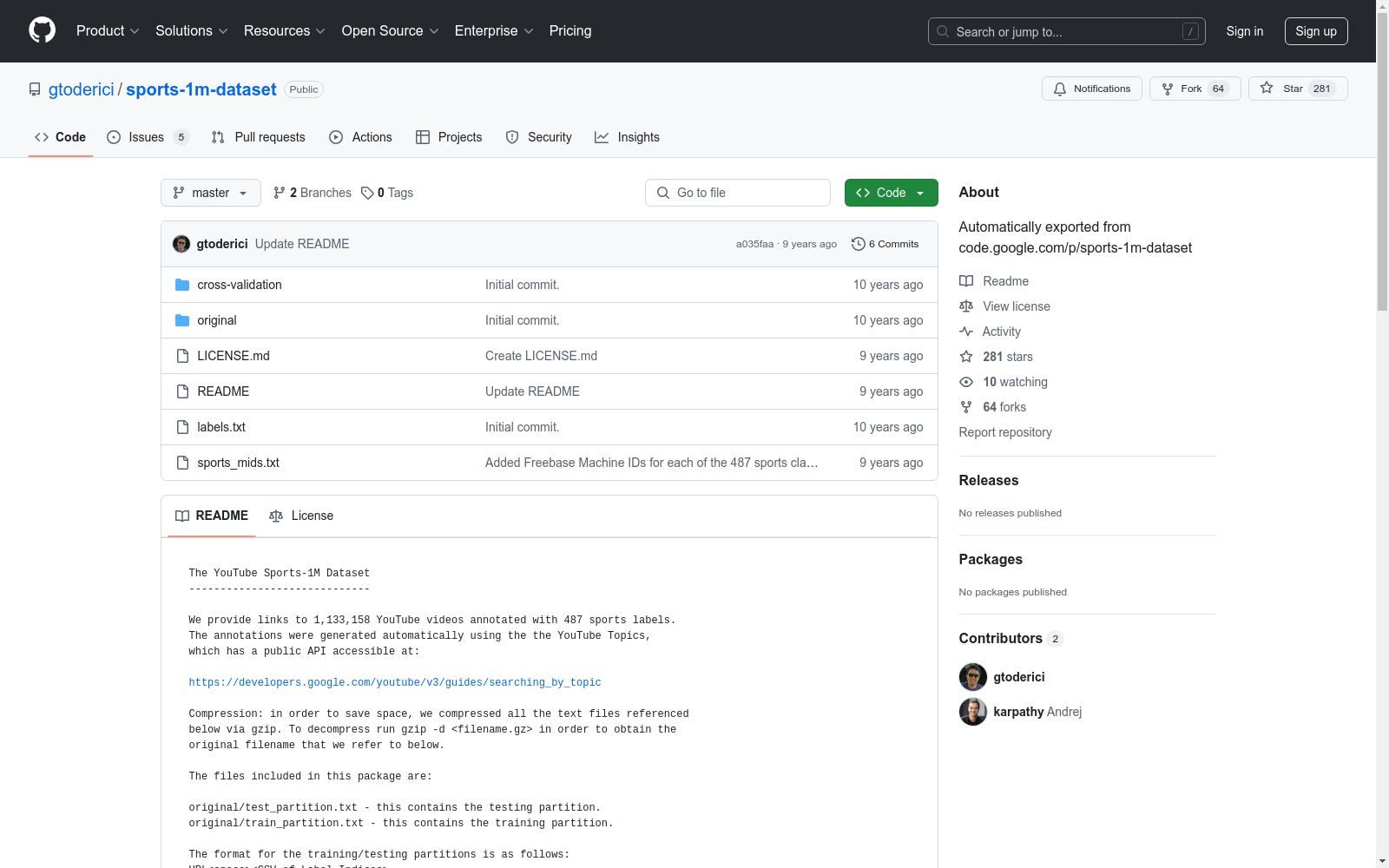The height and width of the screenshot is (868, 1389).
Task: Click gtoderici contributor avatar
Action: pyautogui.click(x=973, y=677)
